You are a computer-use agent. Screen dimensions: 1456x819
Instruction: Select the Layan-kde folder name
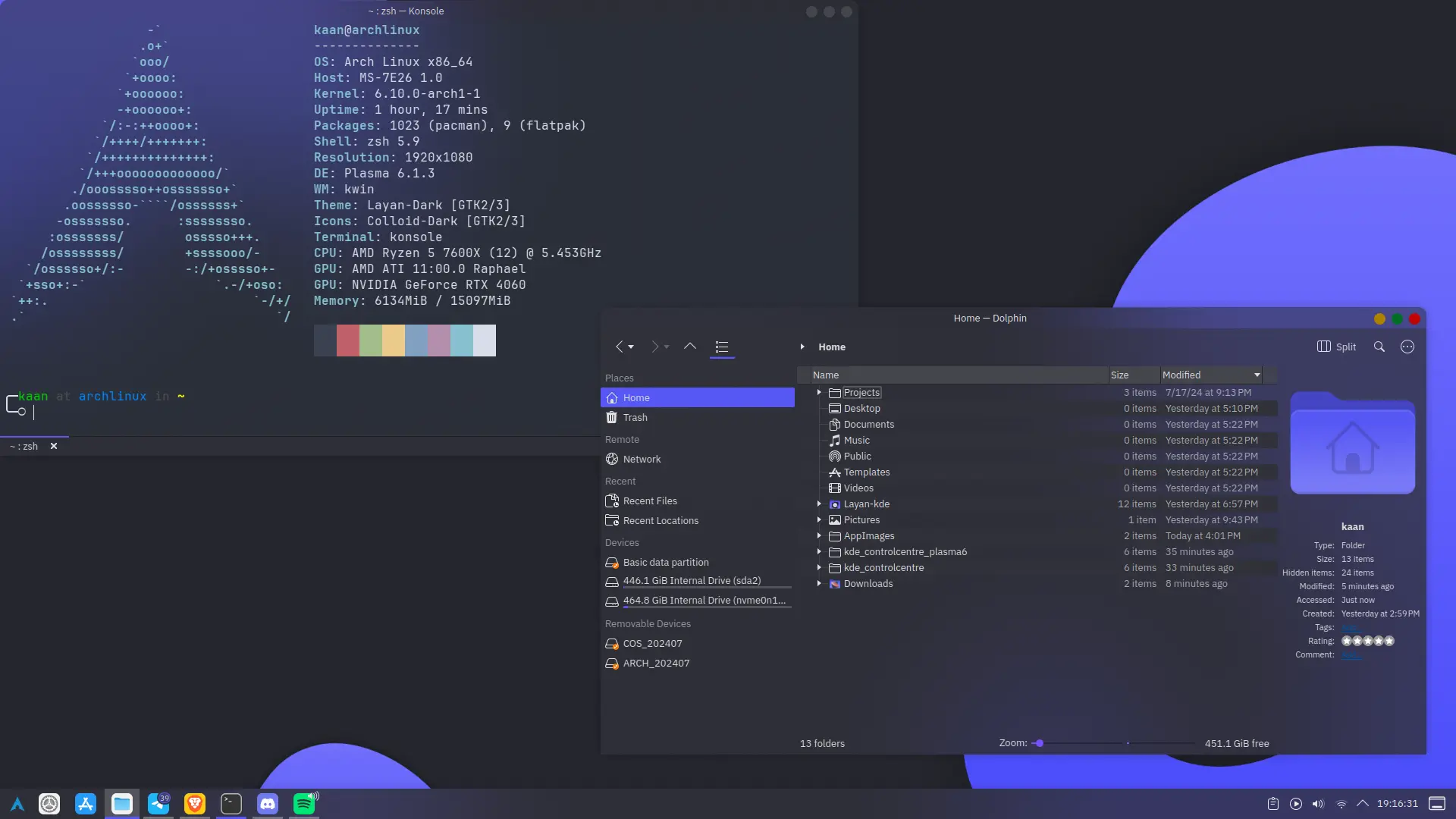867,504
